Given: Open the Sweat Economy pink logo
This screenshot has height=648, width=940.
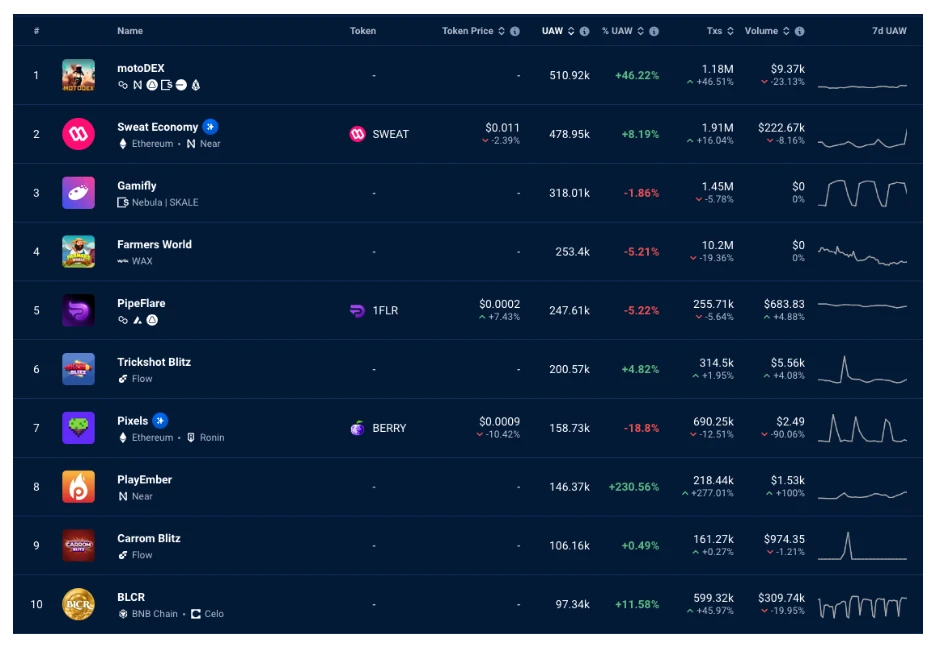Looking at the screenshot, I should [79, 134].
